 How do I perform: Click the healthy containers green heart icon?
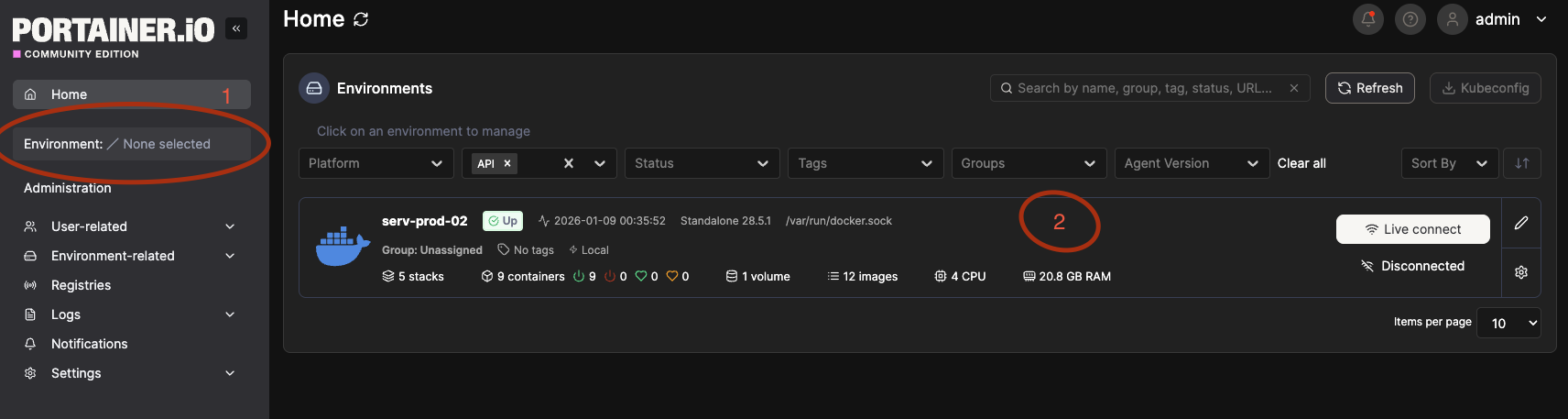[641, 276]
